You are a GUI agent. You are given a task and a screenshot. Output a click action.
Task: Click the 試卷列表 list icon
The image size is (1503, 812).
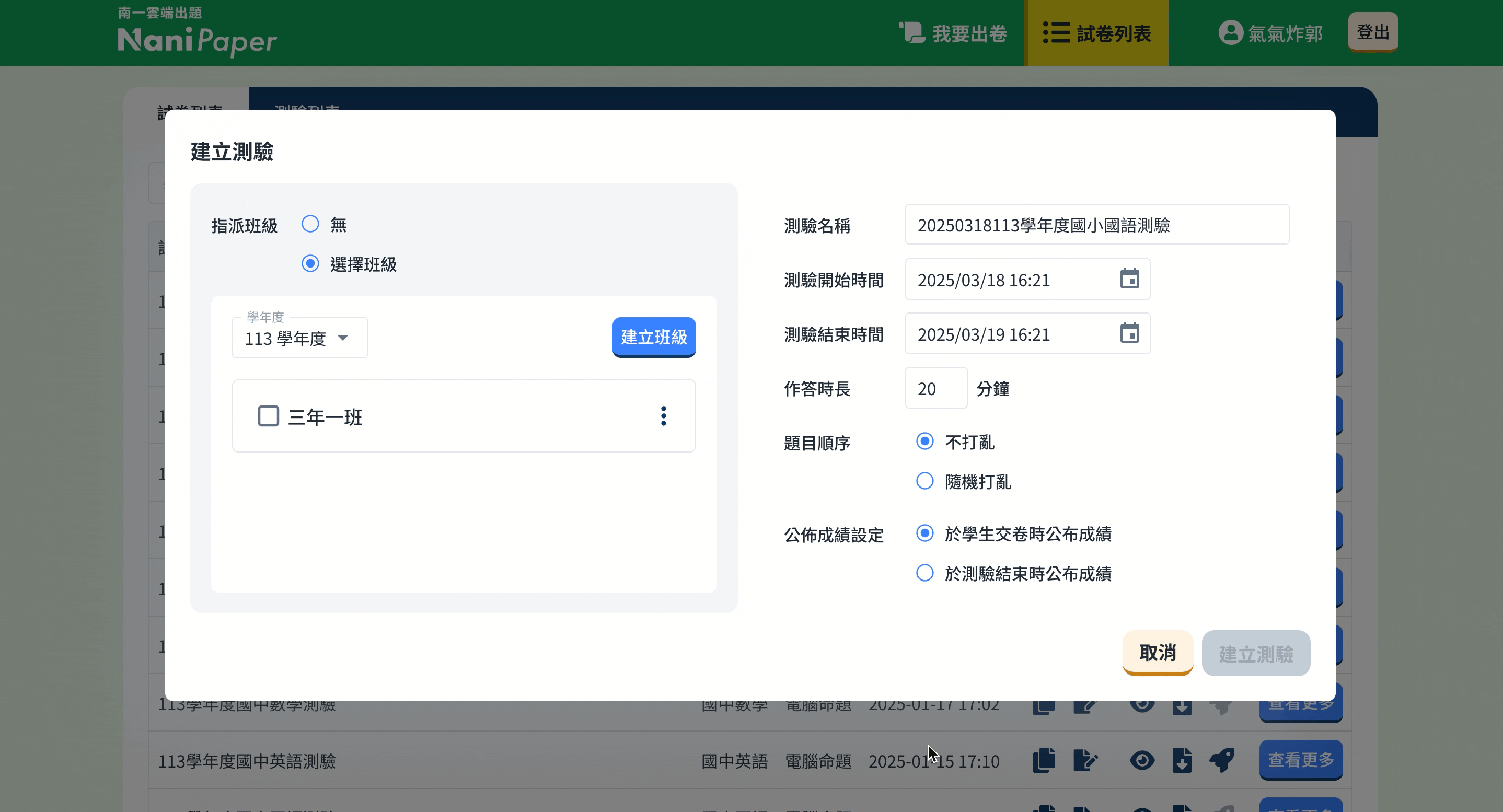(1056, 33)
